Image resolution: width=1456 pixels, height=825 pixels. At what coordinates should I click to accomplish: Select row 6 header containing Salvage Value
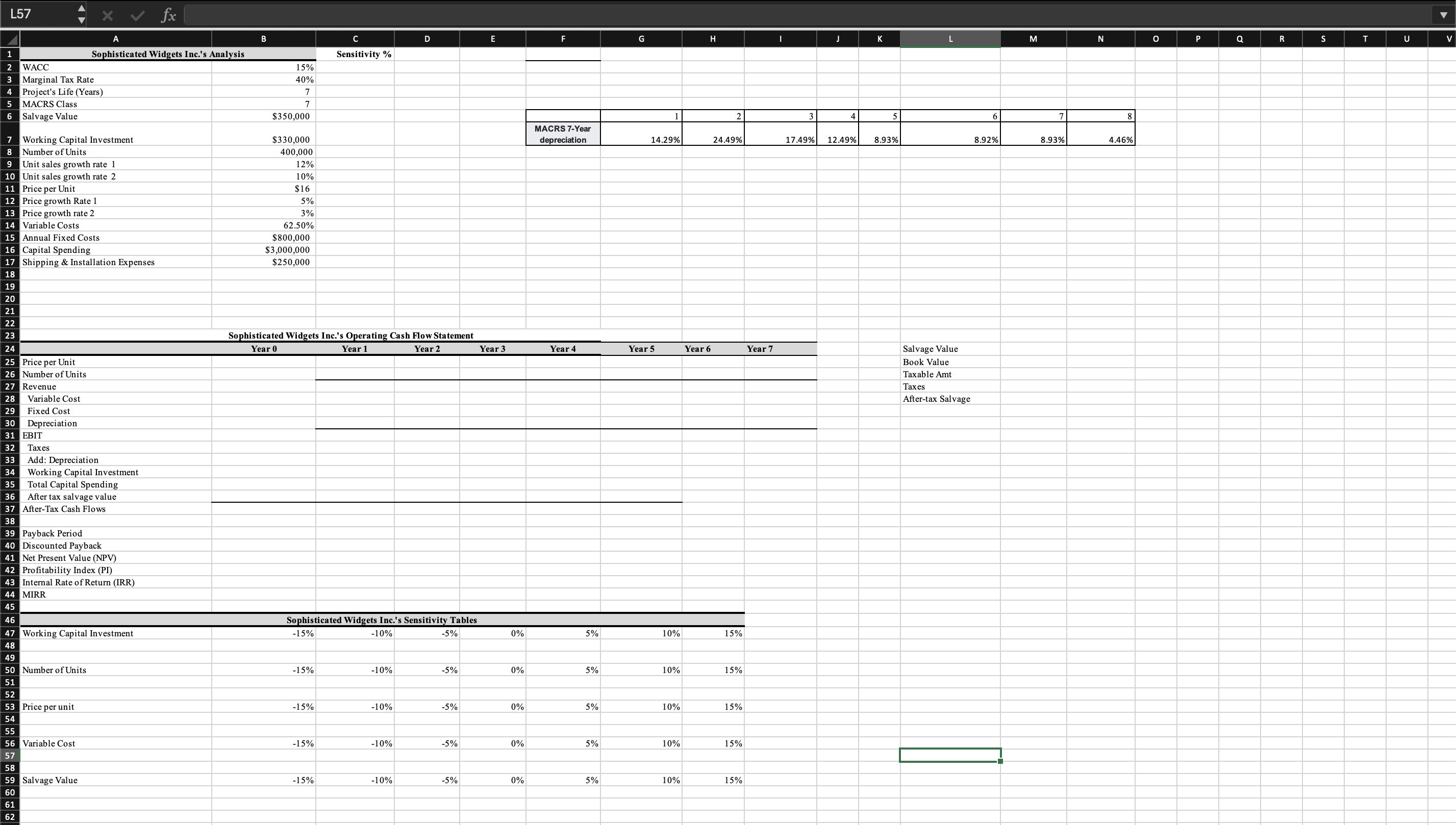[9, 116]
